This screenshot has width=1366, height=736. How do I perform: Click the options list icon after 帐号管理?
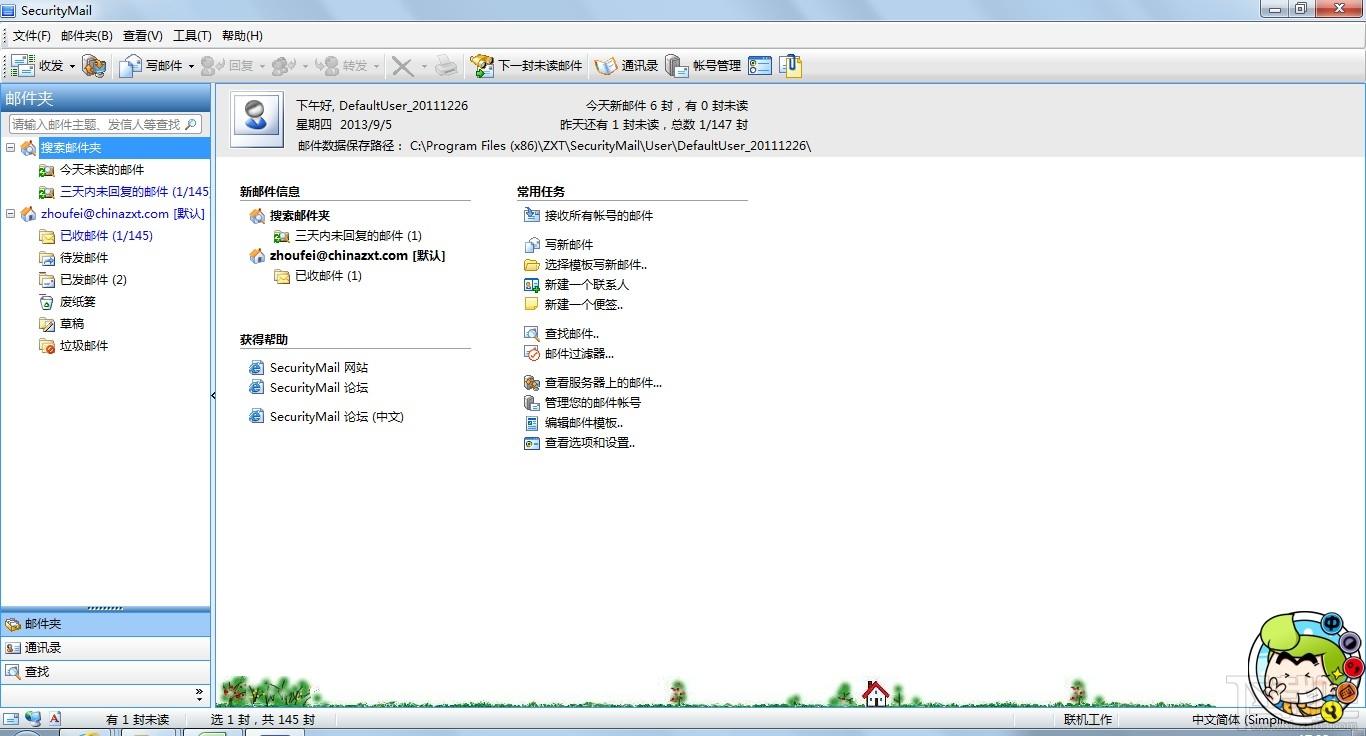tap(760, 66)
